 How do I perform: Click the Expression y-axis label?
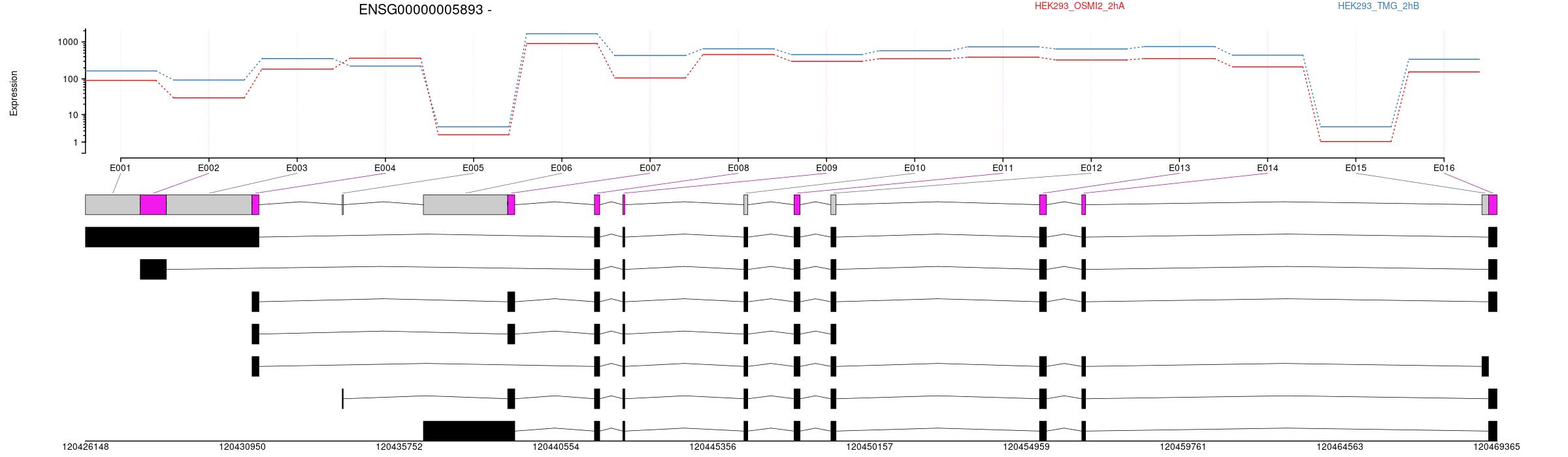pos(14,93)
